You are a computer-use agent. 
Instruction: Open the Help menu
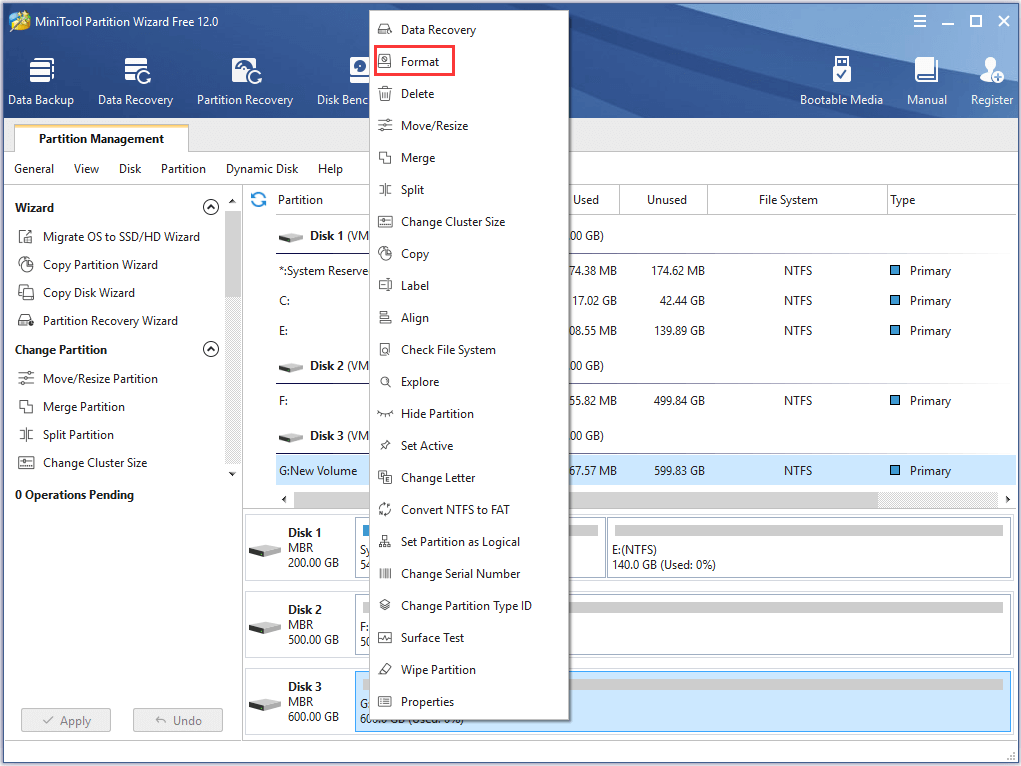coord(330,169)
